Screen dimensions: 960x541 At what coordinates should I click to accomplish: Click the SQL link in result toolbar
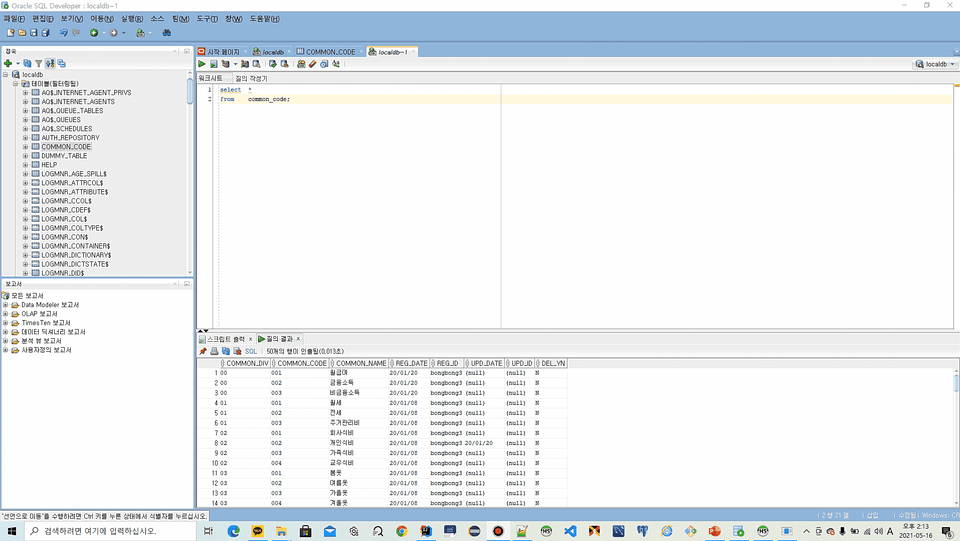tap(251, 351)
